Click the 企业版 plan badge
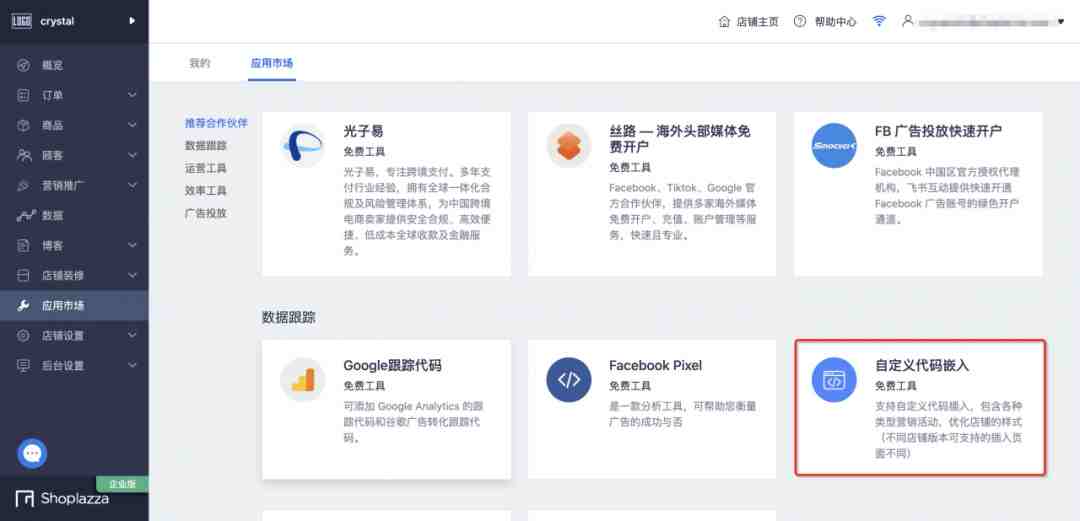 click(x=122, y=484)
